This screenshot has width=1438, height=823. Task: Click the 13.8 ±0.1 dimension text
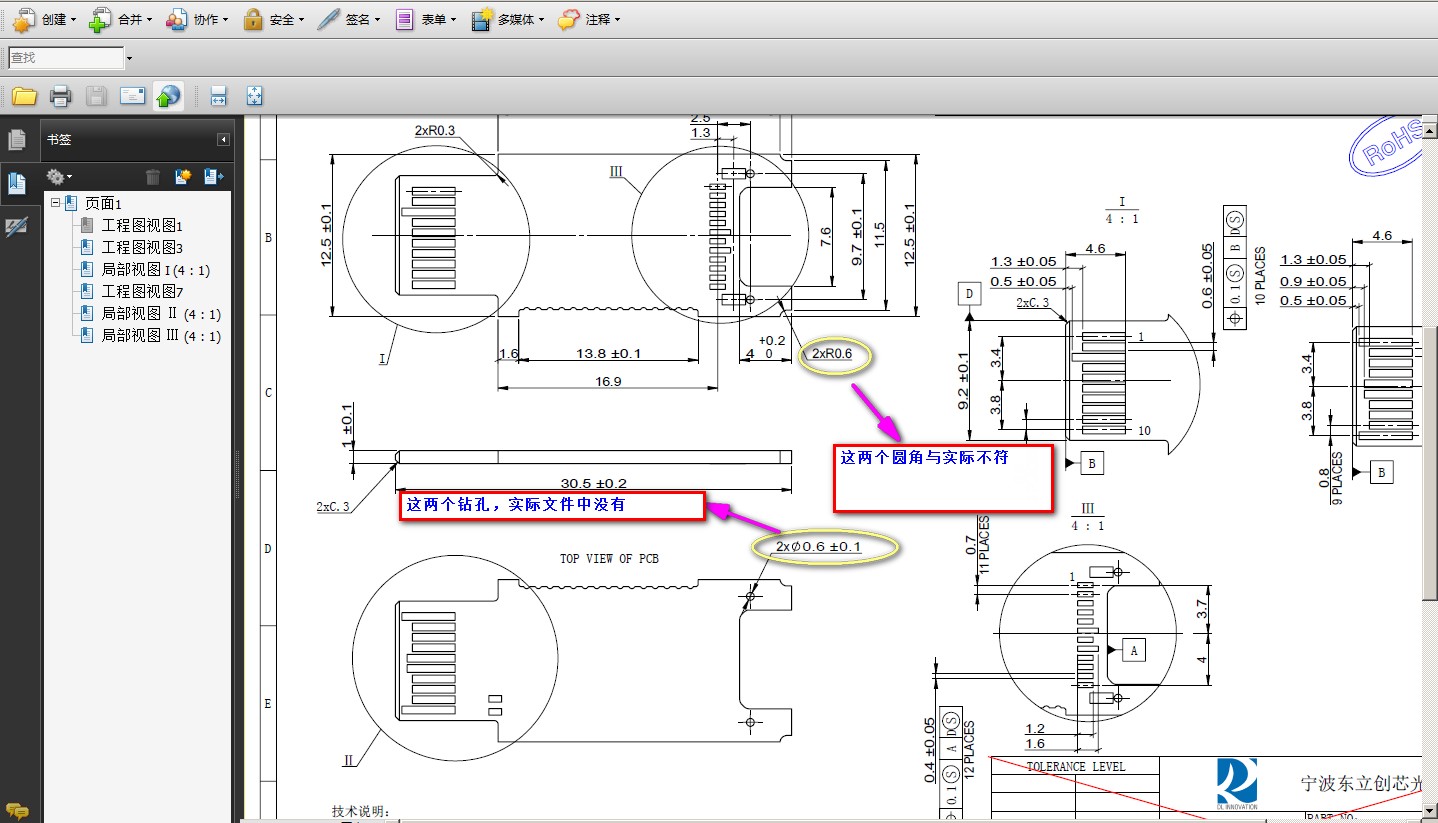(x=608, y=354)
